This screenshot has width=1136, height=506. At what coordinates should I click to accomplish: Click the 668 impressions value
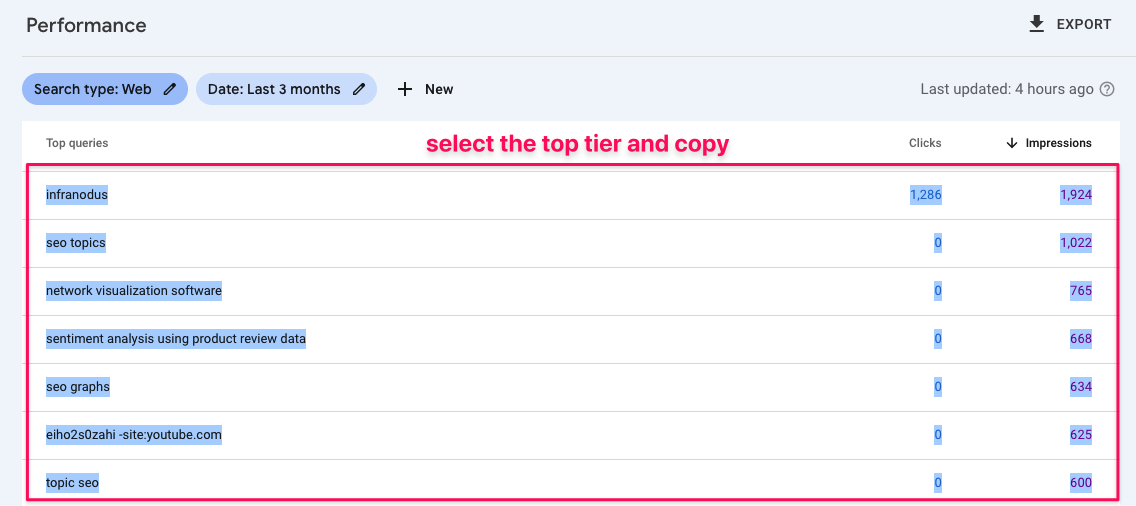pyautogui.click(x=1080, y=339)
